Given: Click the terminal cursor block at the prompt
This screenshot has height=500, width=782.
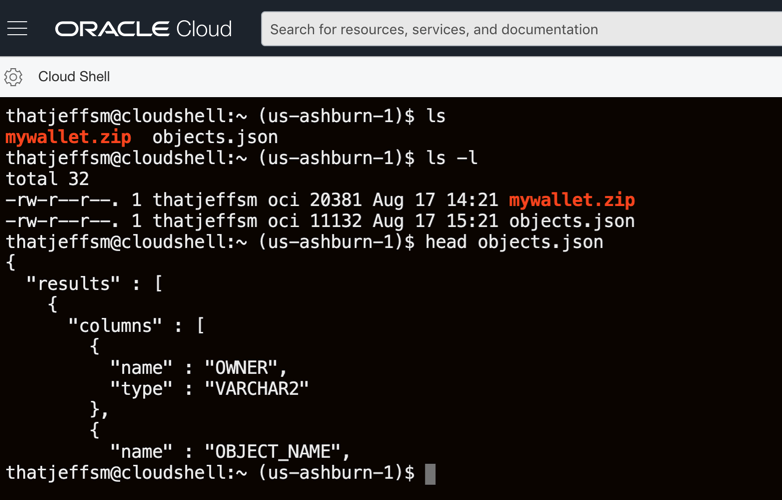Looking at the screenshot, I should pyautogui.click(x=430, y=474).
